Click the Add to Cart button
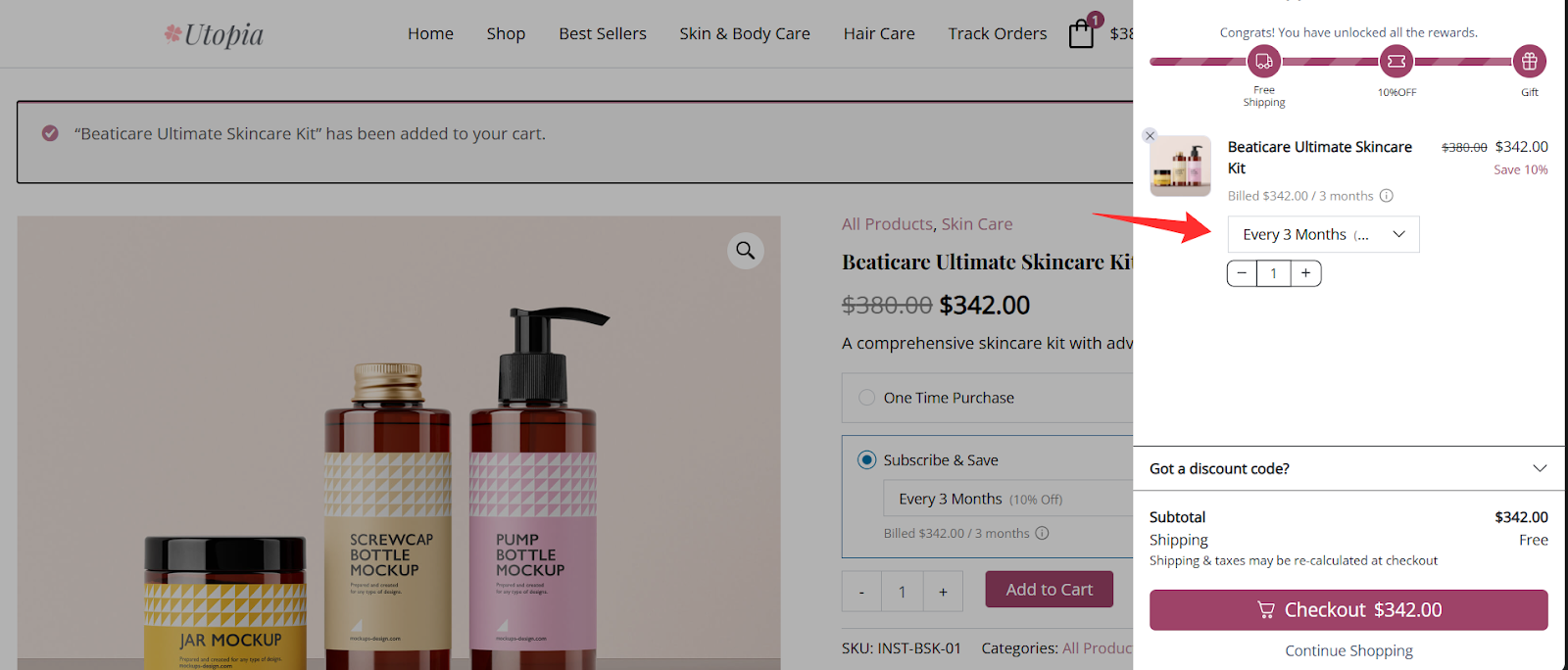The image size is (1568, 670). [1049, 589]
